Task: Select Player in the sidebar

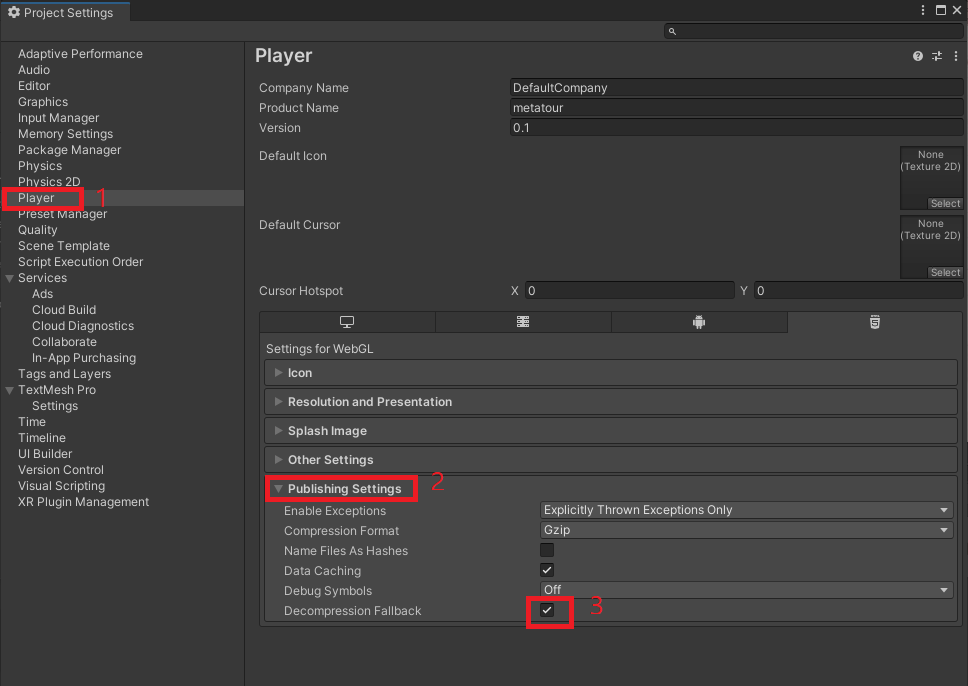Action: pos(36,198)
